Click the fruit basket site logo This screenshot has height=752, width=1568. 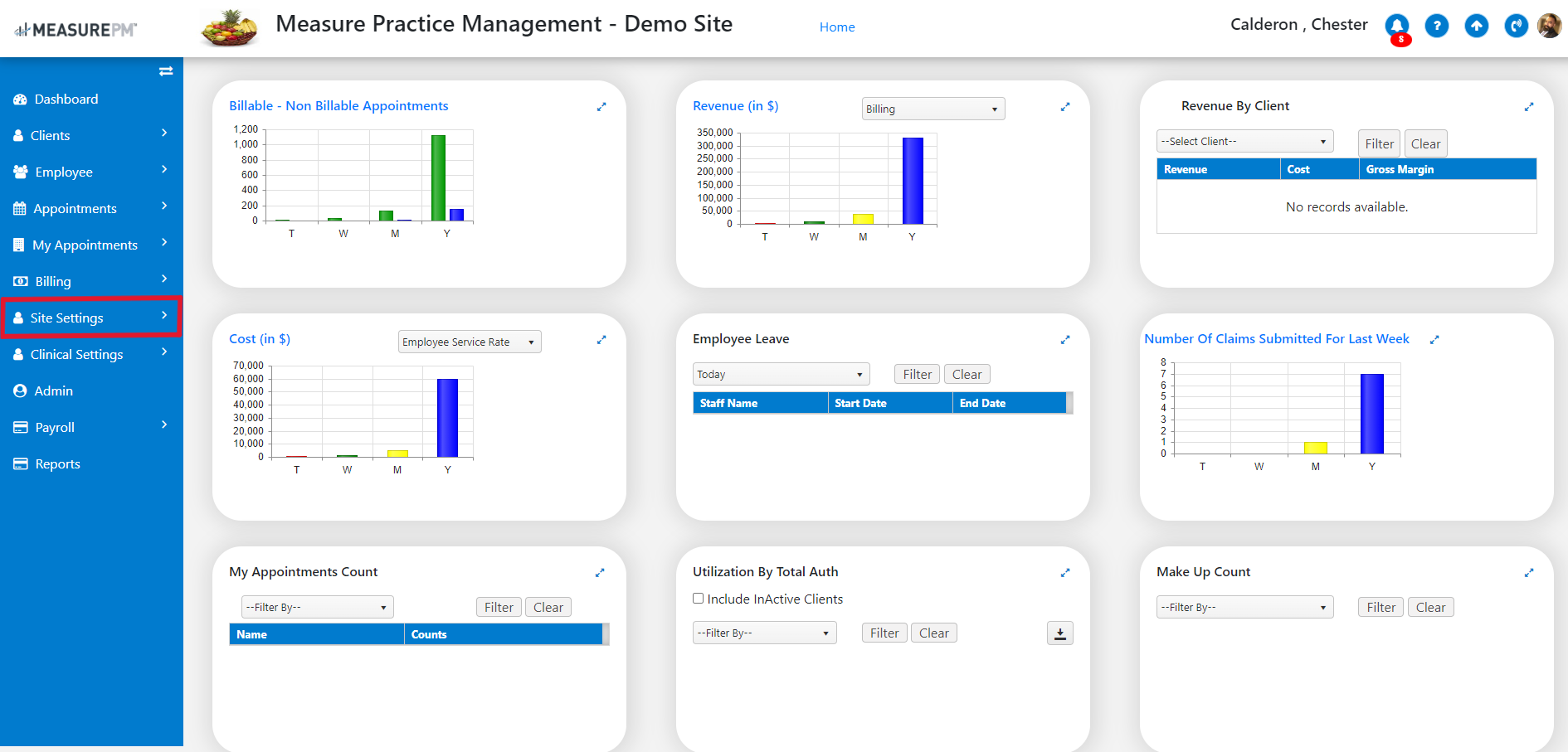point(230,27)
